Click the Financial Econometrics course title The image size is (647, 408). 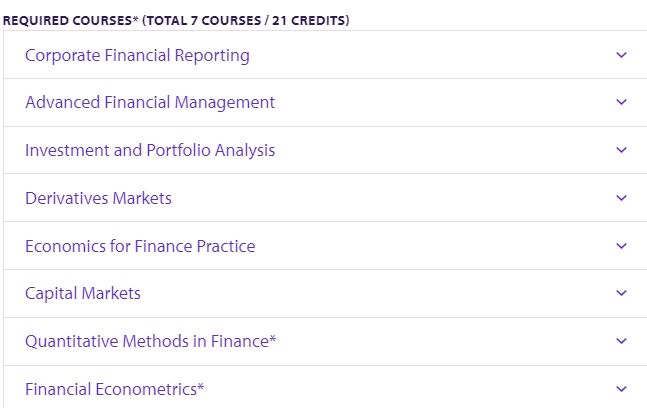click(x=110, y=389)
